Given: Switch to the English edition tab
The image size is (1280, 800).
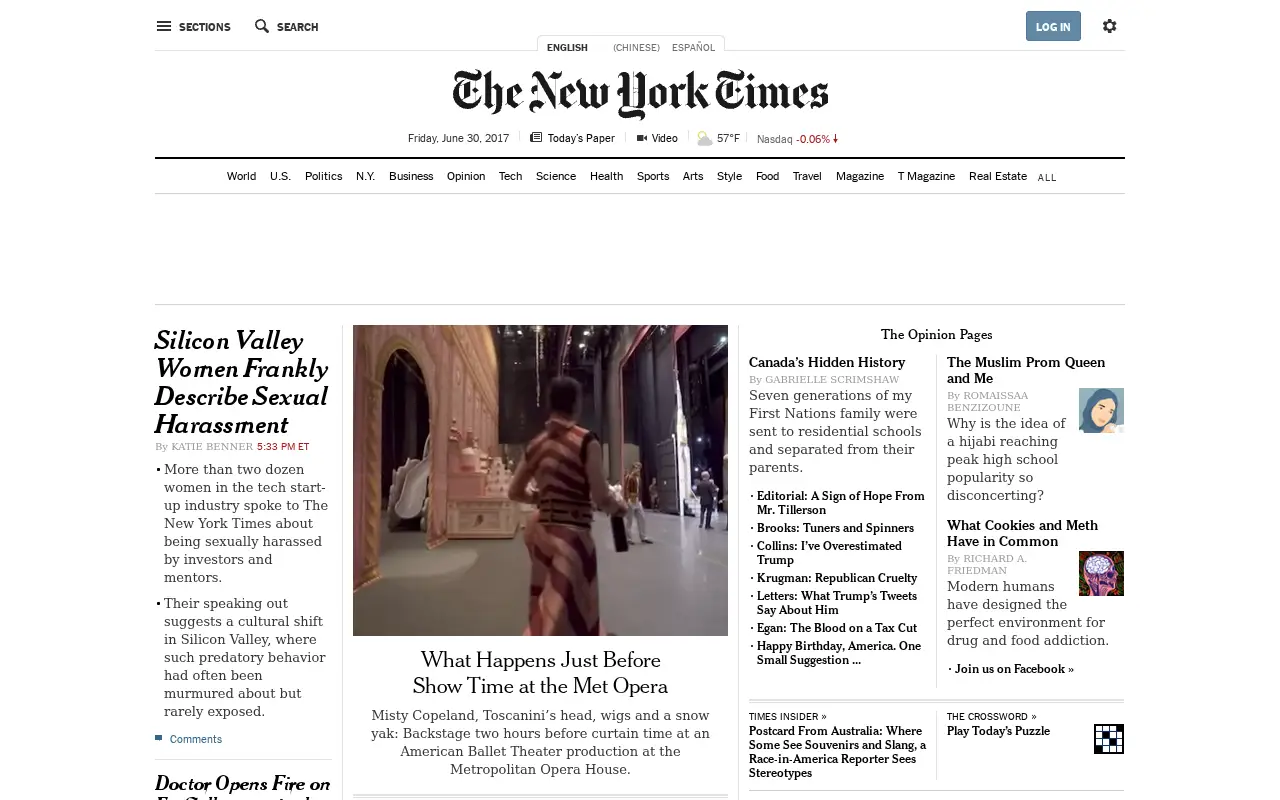Looking at the screenshot, I should point(567,47).
